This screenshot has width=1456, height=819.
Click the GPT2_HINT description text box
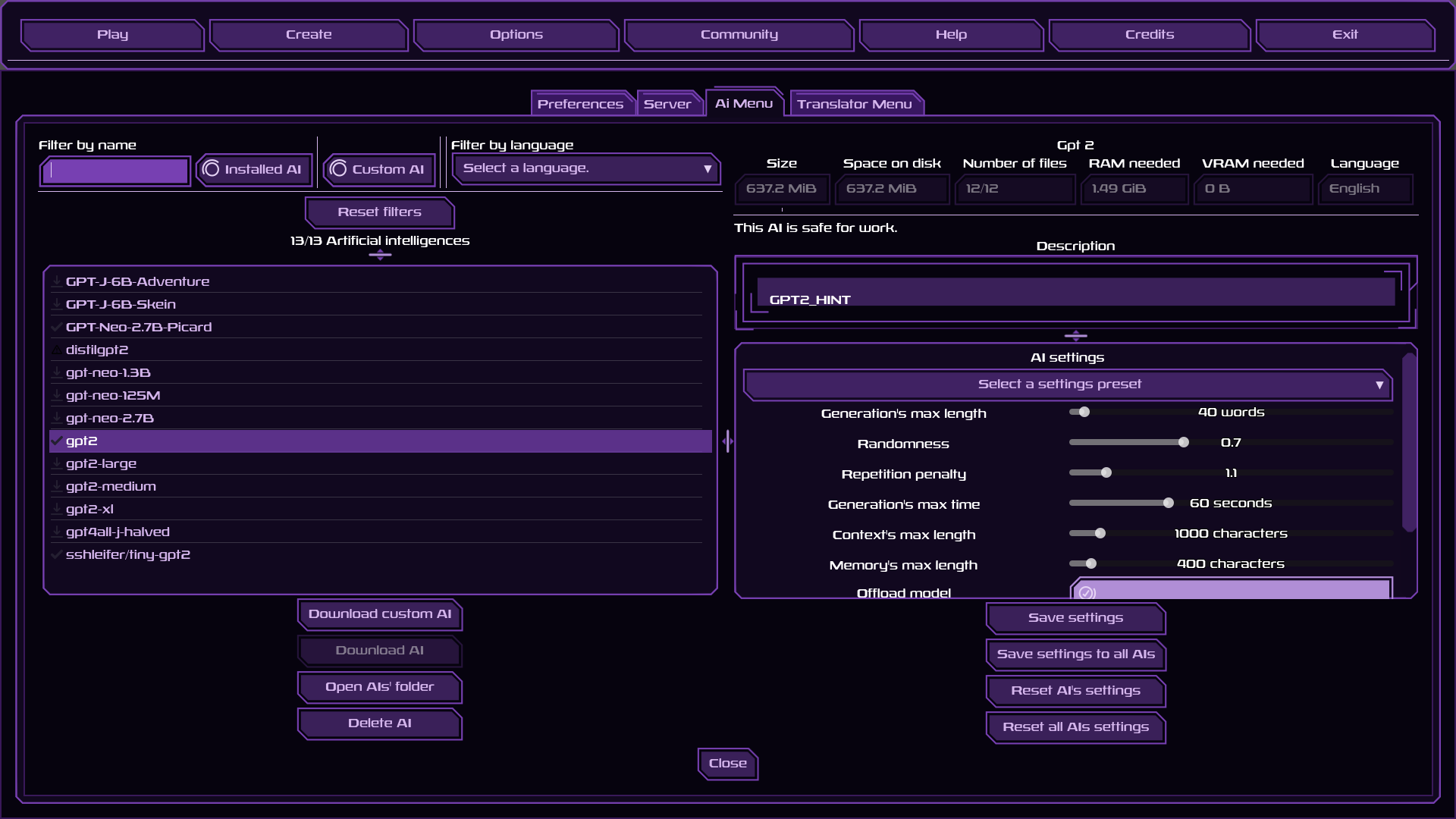pos(1075,292)
